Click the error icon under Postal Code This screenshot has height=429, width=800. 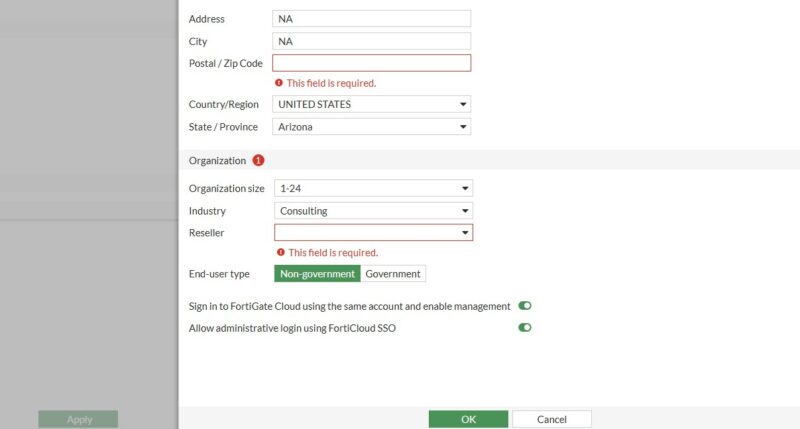(279, 83)
